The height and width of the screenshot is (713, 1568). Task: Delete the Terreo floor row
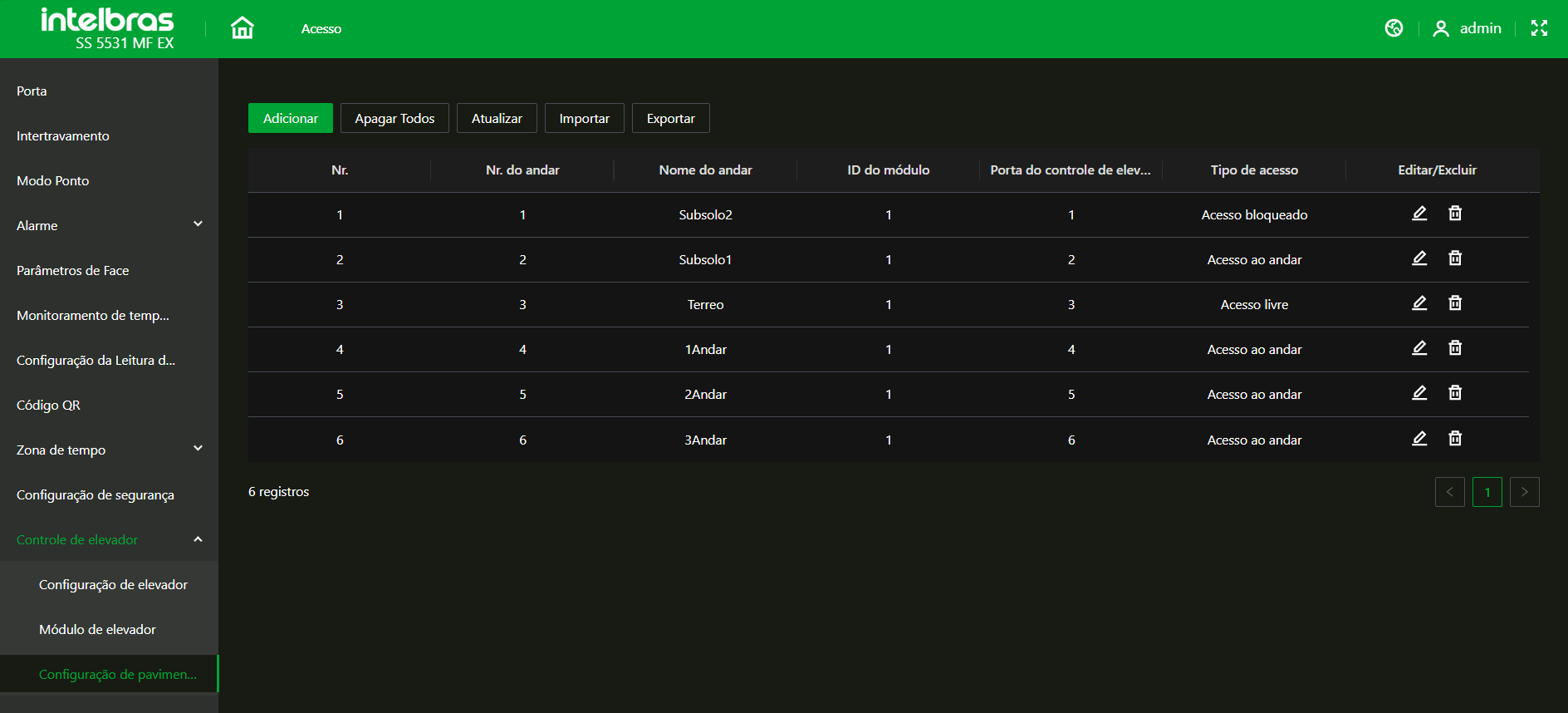1455,303
